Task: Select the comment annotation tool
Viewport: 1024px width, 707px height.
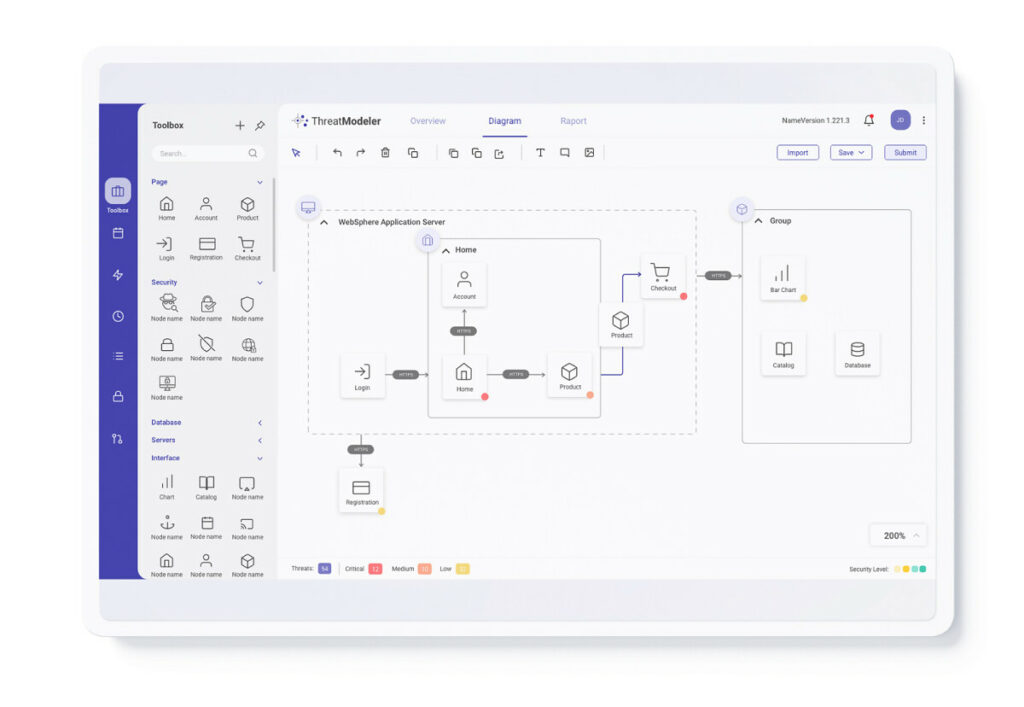Action: (565, 153)
